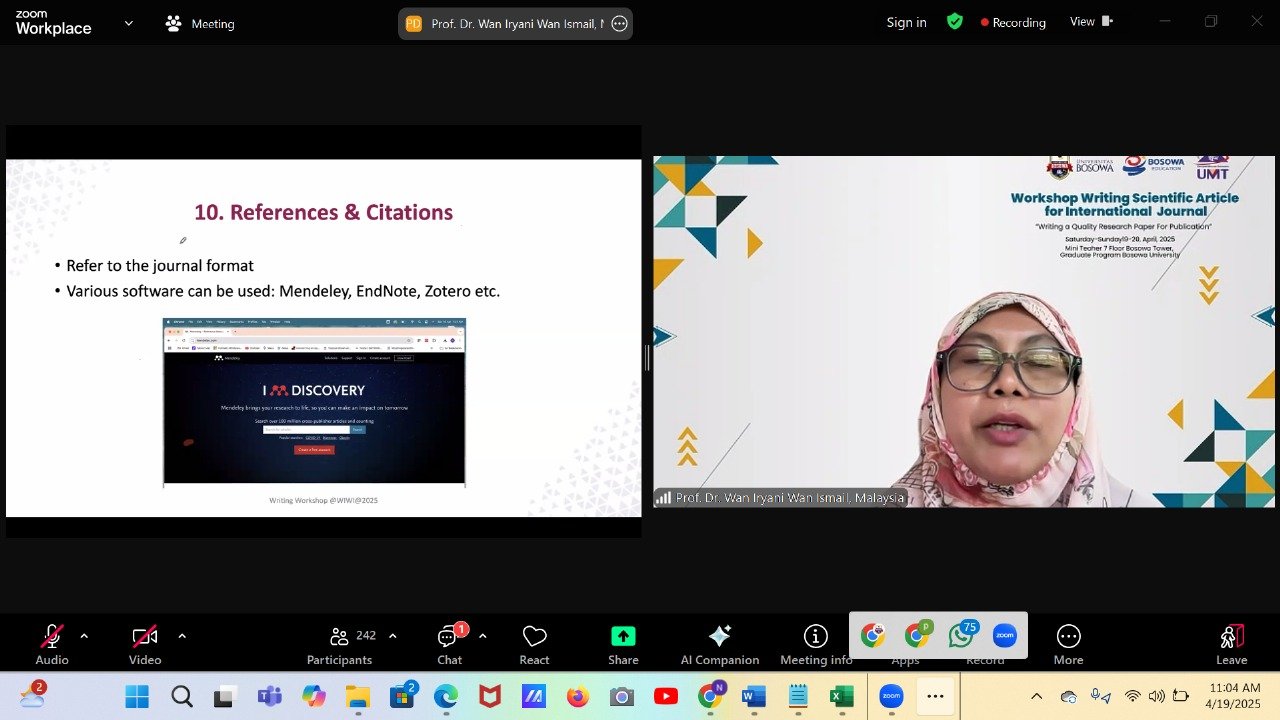Image resolution: width=1280 pixels, height=720 pixels.
Task: Click the green encryption shield icon
Action: coord(955,22)
